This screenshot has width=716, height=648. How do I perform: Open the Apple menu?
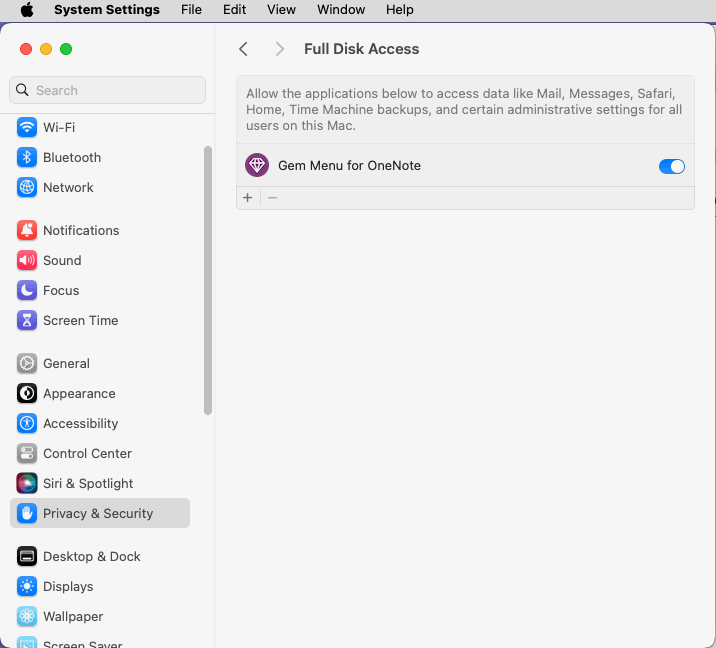pos(27,10)
